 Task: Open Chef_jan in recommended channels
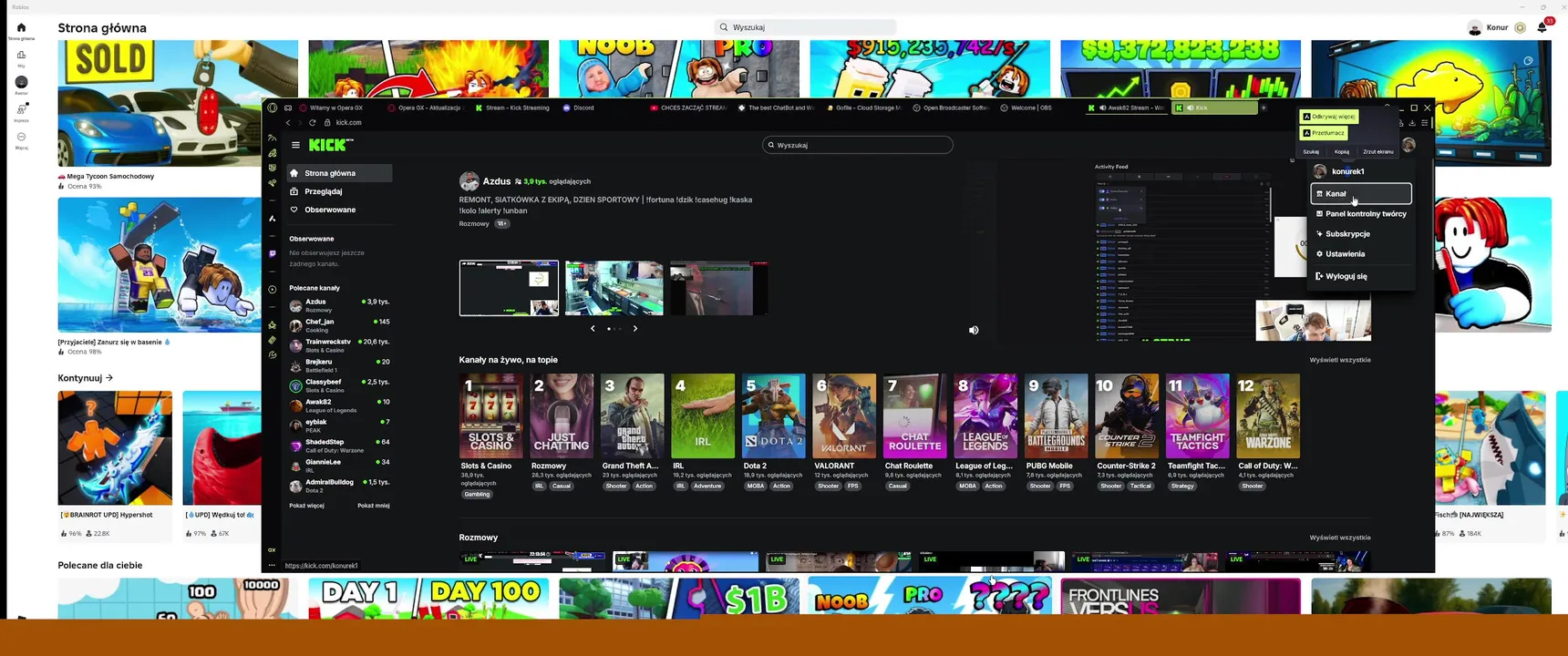[339, 325]
